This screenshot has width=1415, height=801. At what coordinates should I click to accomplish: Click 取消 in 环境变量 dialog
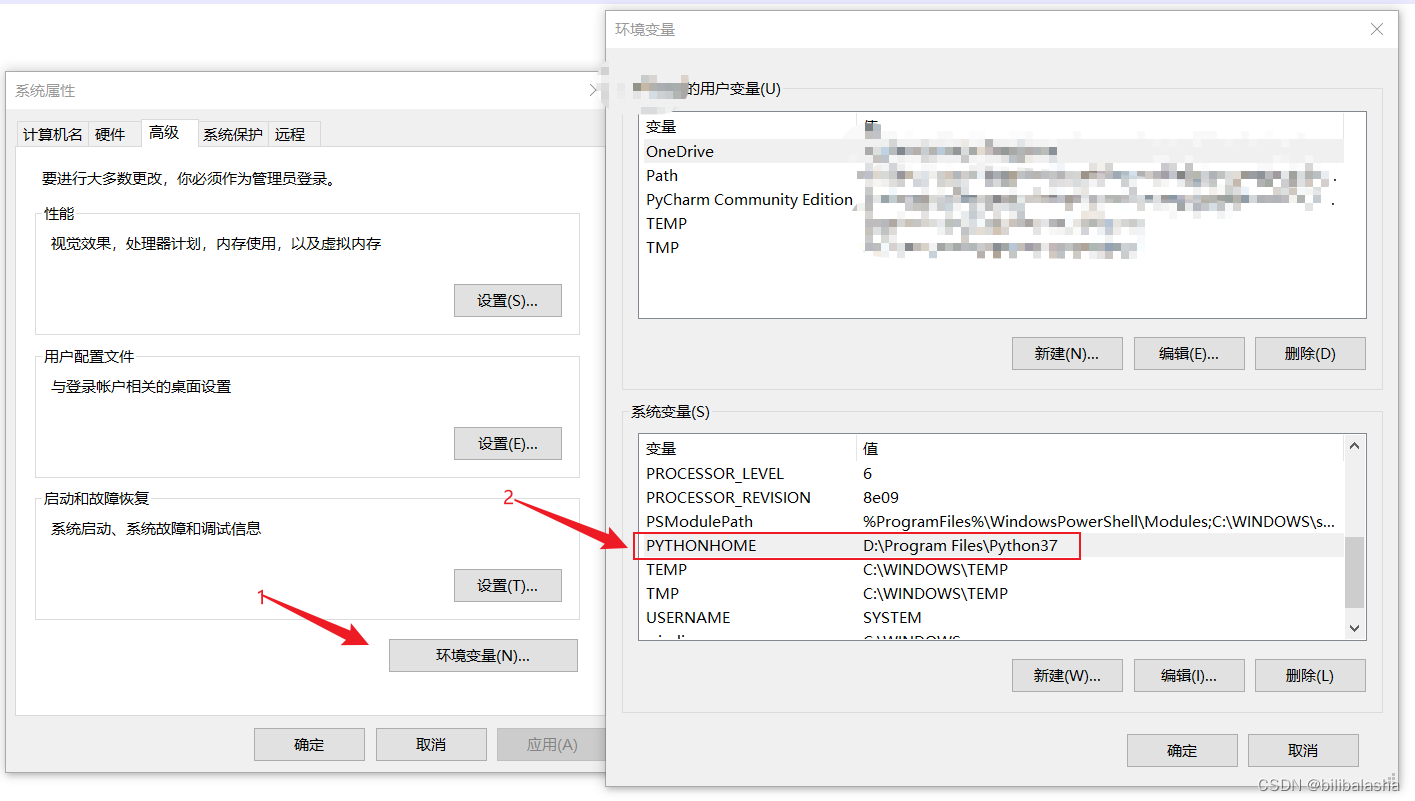coord(1303,750)
